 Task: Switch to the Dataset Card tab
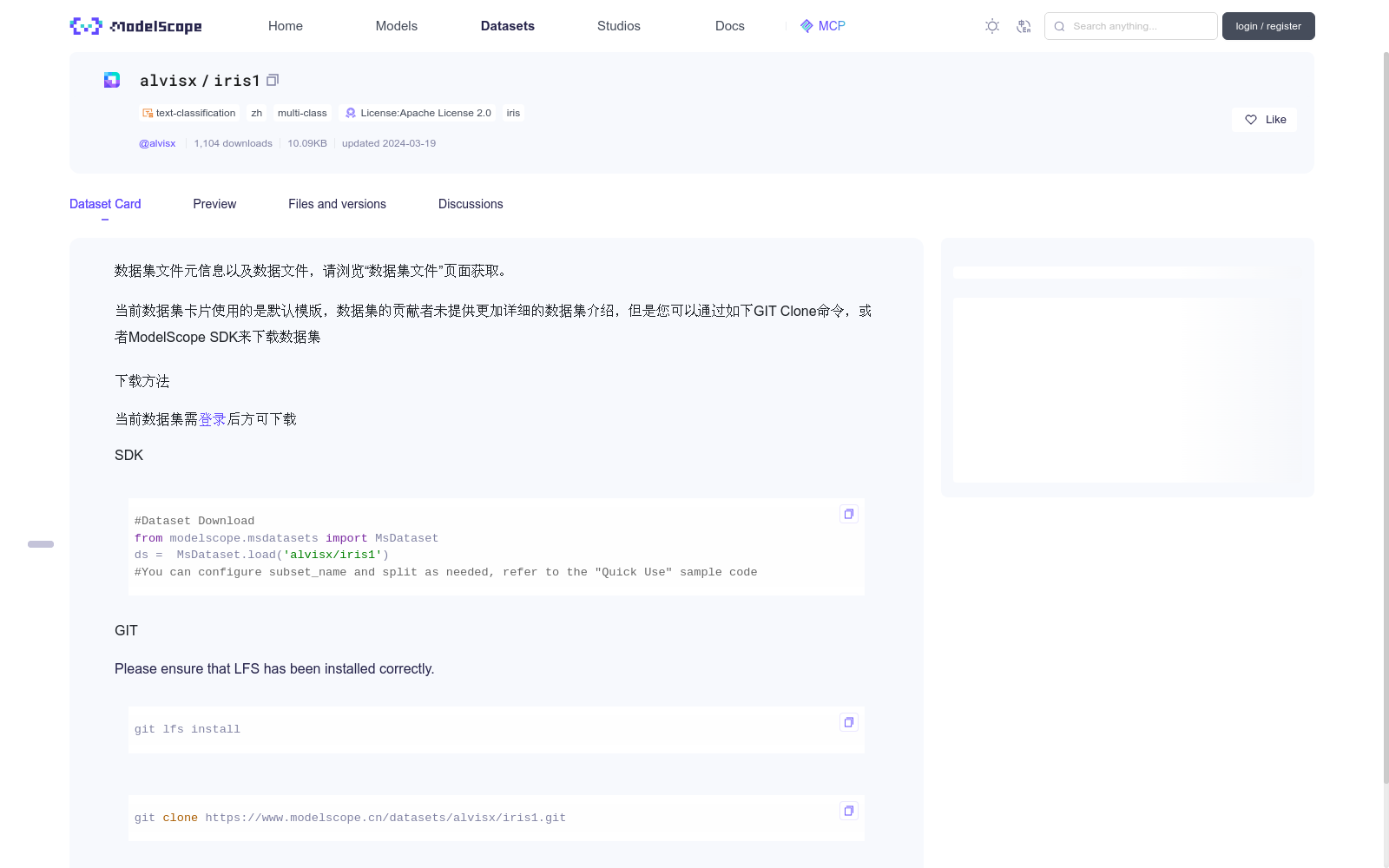(x=105, y=204)
